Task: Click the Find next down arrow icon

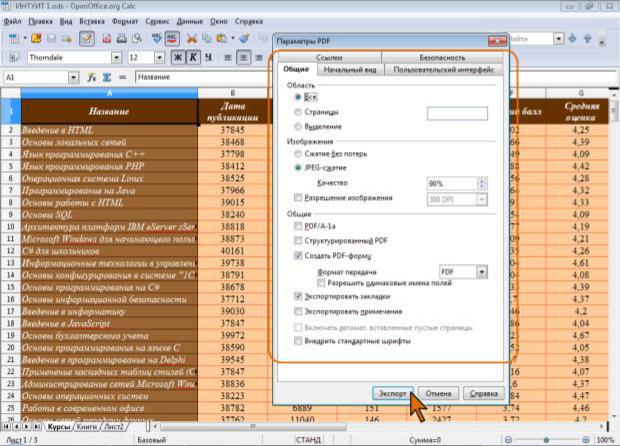Action: (572, 38)
